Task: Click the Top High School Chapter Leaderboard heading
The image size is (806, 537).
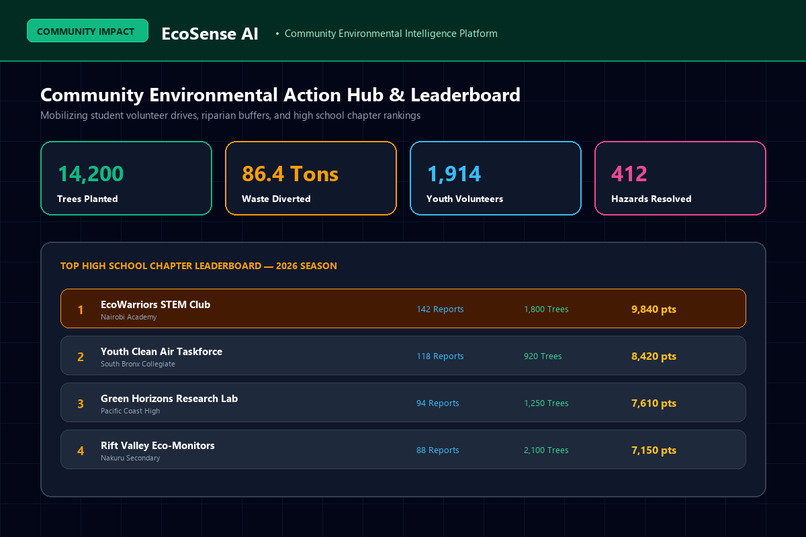Action: click(x=198, y=266)
